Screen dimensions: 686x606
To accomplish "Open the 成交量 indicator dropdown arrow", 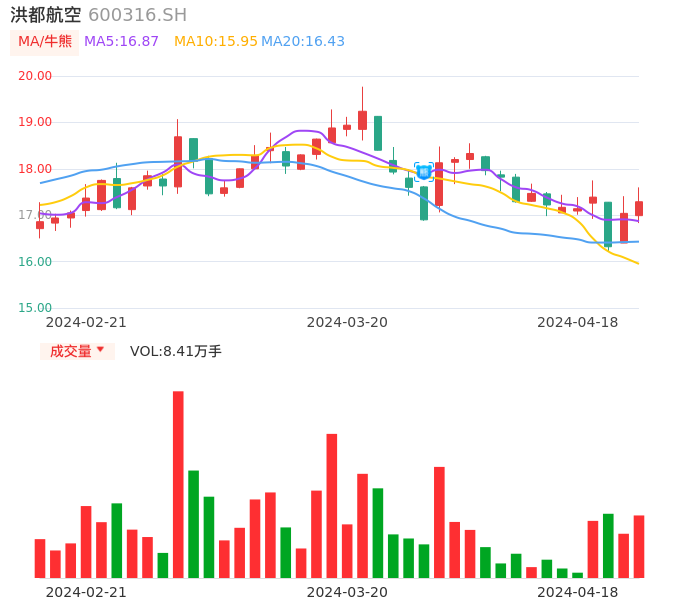I will [x=100, y=350].
